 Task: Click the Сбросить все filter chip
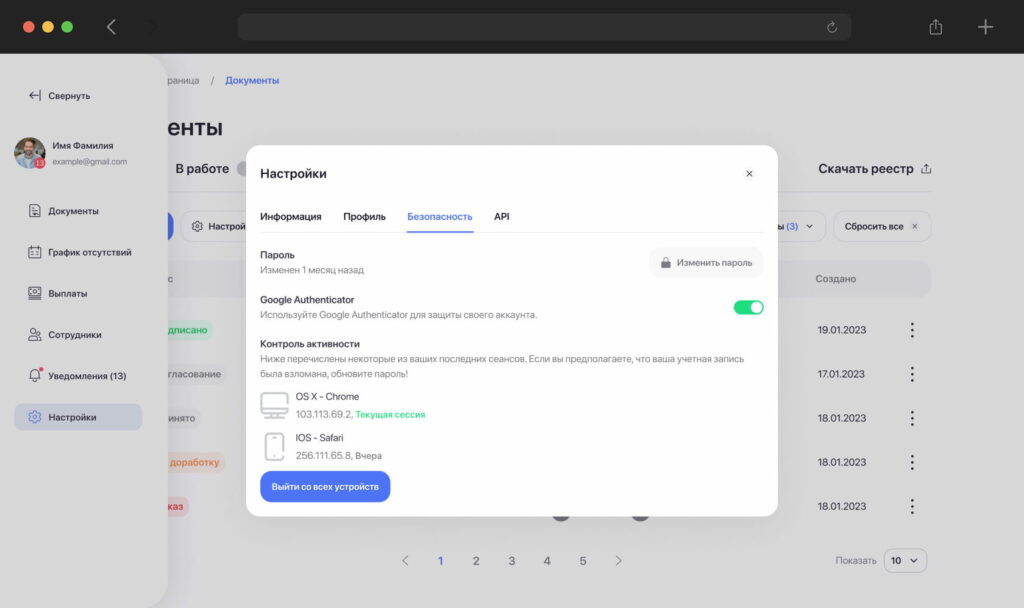881,226
